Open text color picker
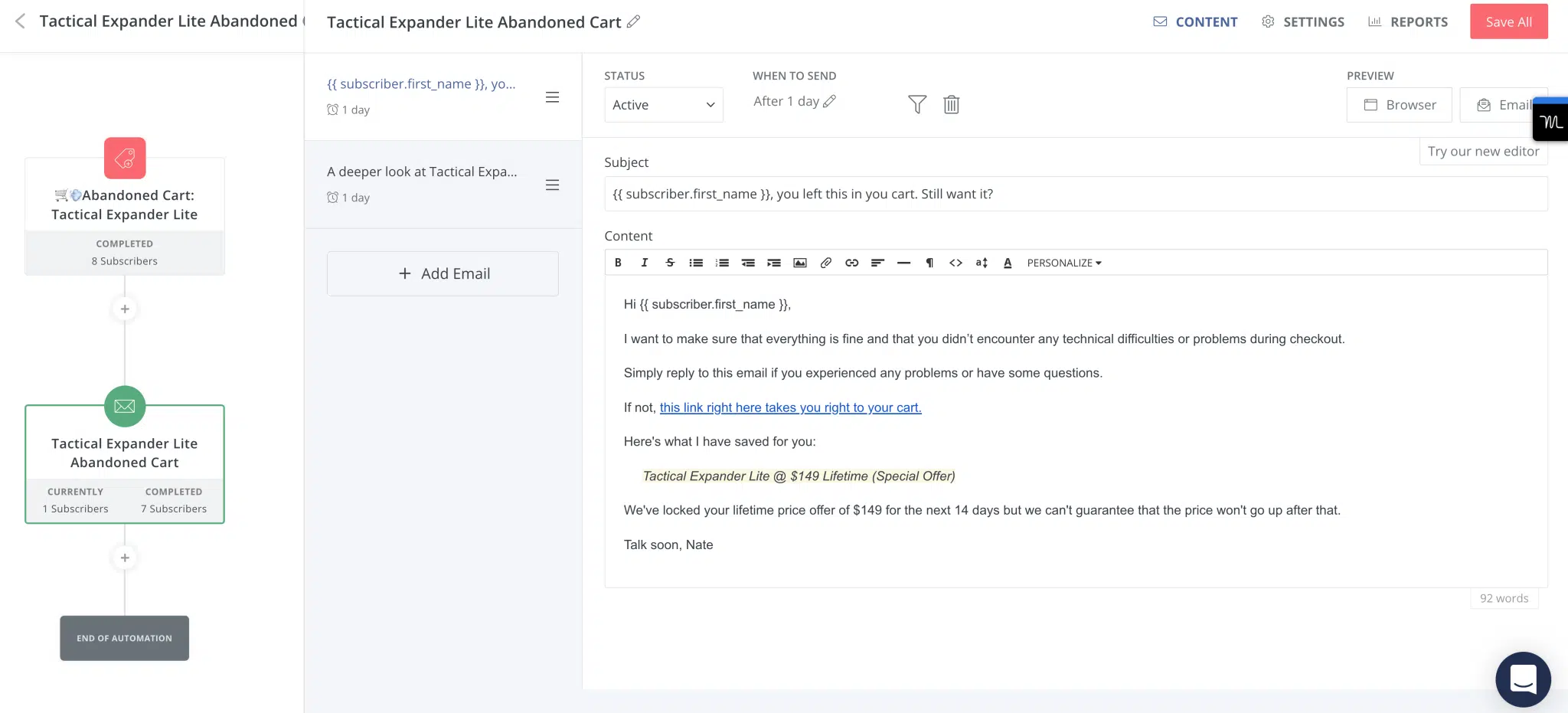 coord(1008,263)
